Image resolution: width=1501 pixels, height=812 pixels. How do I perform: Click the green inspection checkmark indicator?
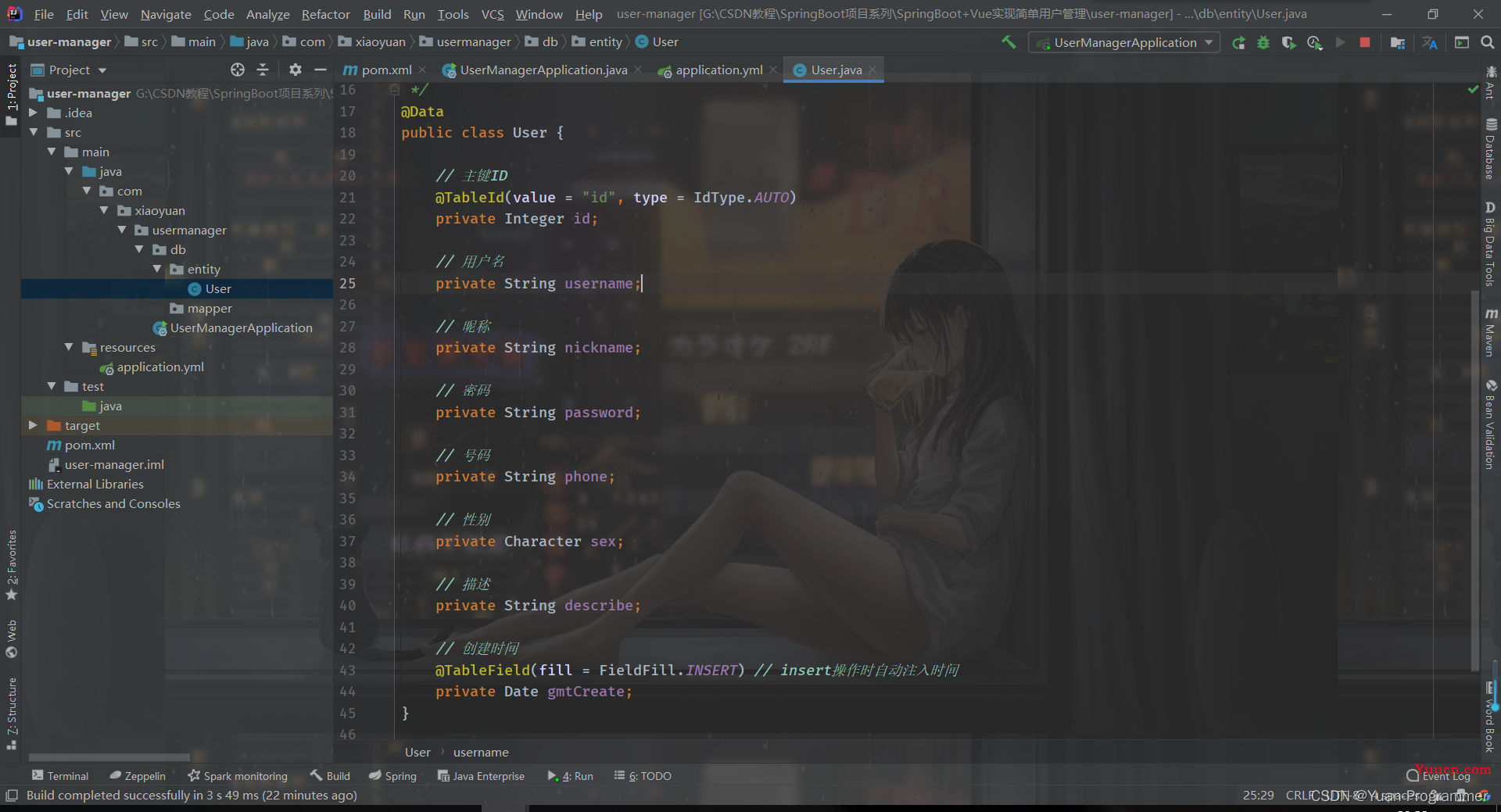(x=1473, y=90)
